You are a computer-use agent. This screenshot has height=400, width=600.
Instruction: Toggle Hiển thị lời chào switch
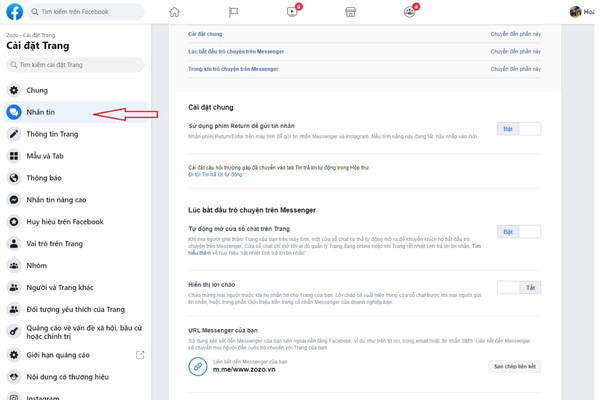518,287
